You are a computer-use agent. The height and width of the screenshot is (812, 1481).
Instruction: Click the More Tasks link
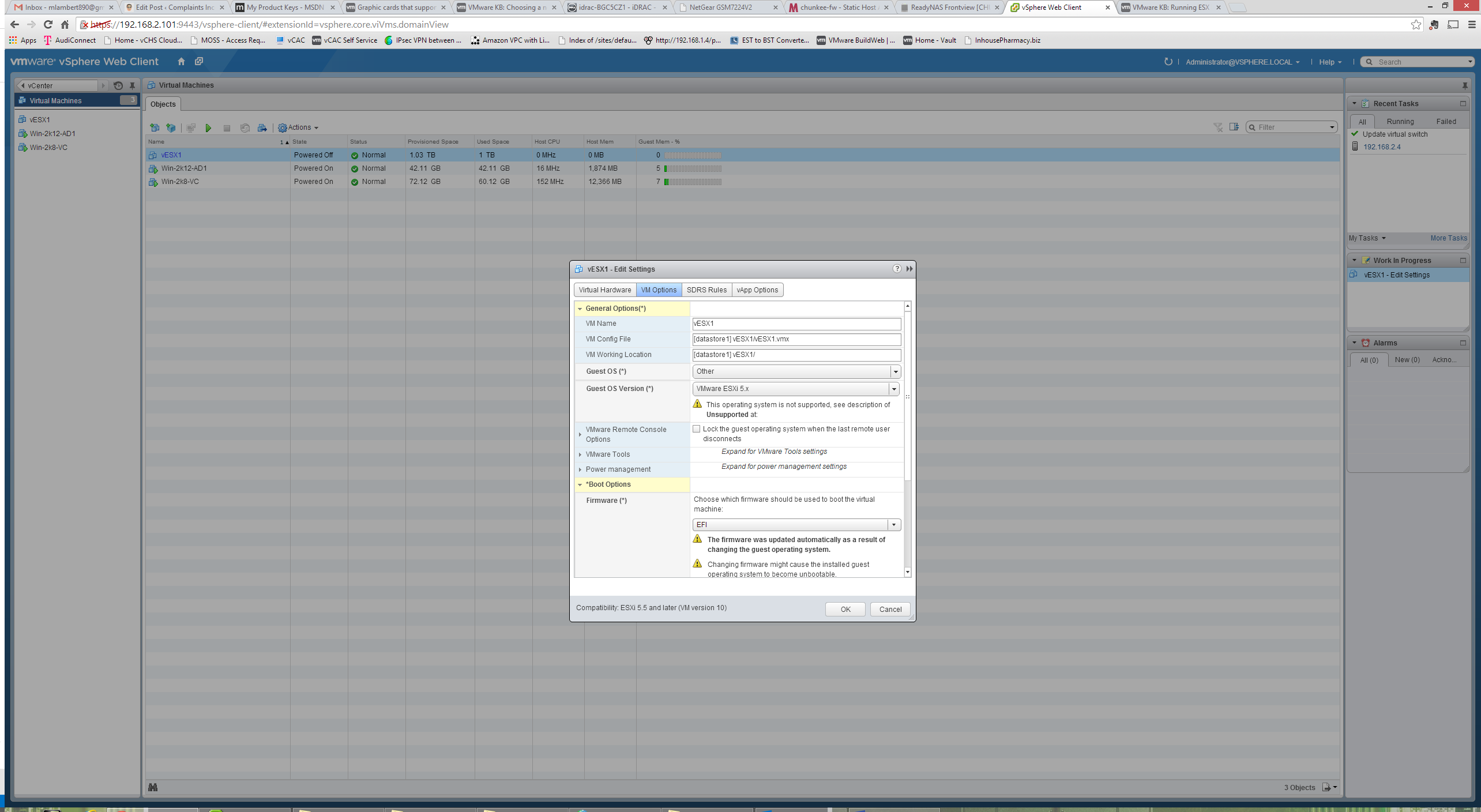[x=1448, y=238]
